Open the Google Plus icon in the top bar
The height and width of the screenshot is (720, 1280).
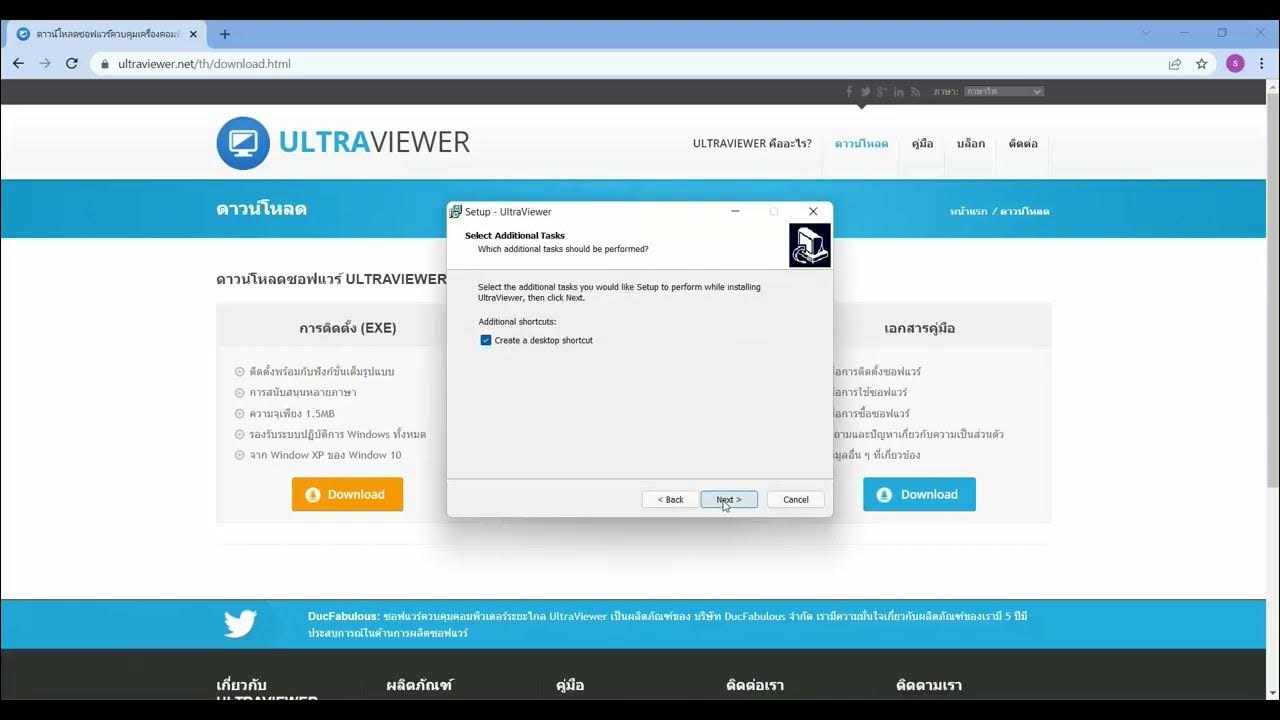tap(882, 91)
